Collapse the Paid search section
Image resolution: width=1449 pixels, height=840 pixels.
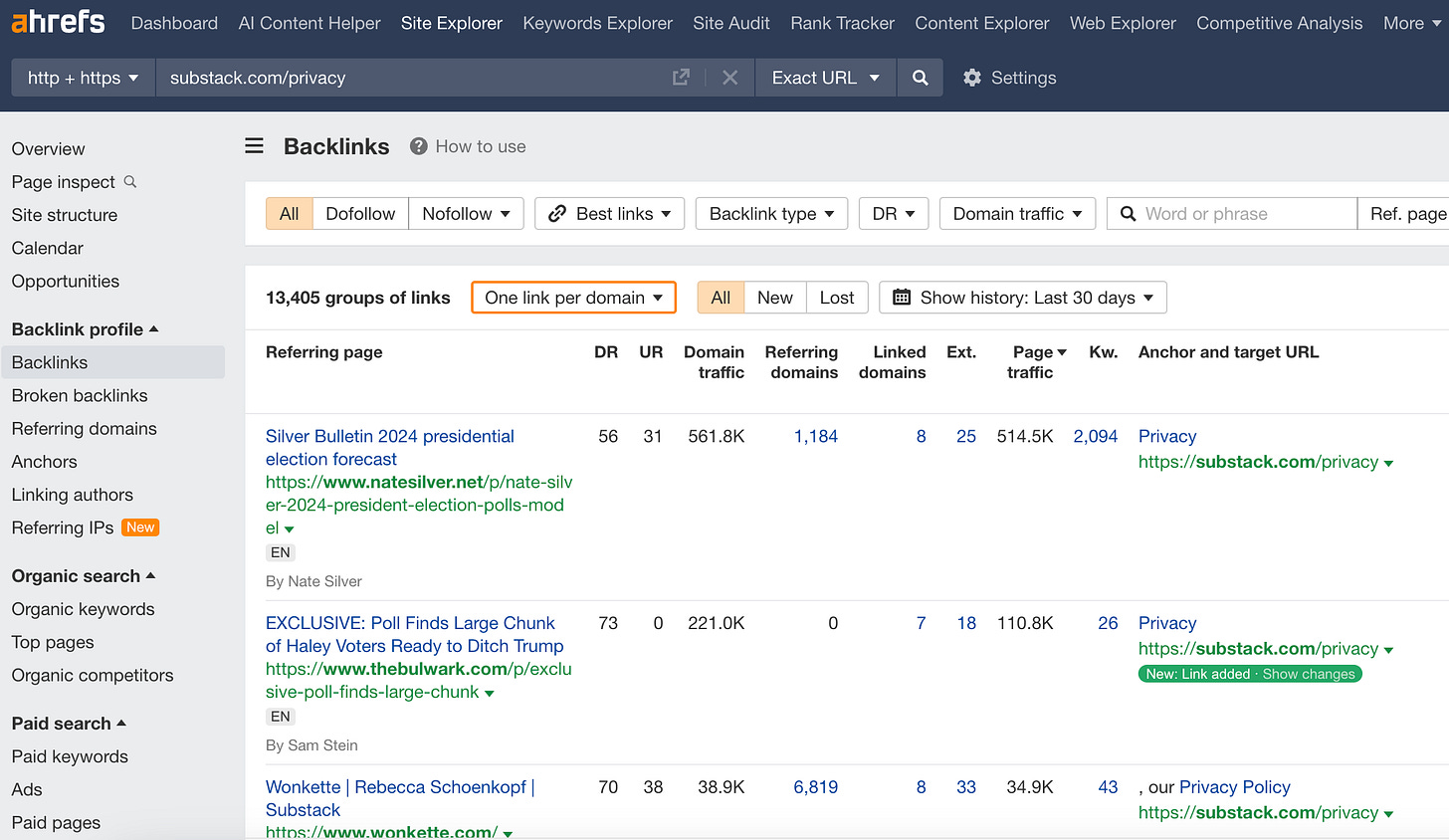point(69,724)
